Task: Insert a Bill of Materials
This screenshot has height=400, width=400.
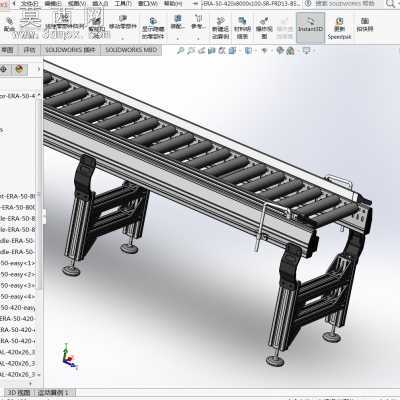Action: (x=242, y=28)
